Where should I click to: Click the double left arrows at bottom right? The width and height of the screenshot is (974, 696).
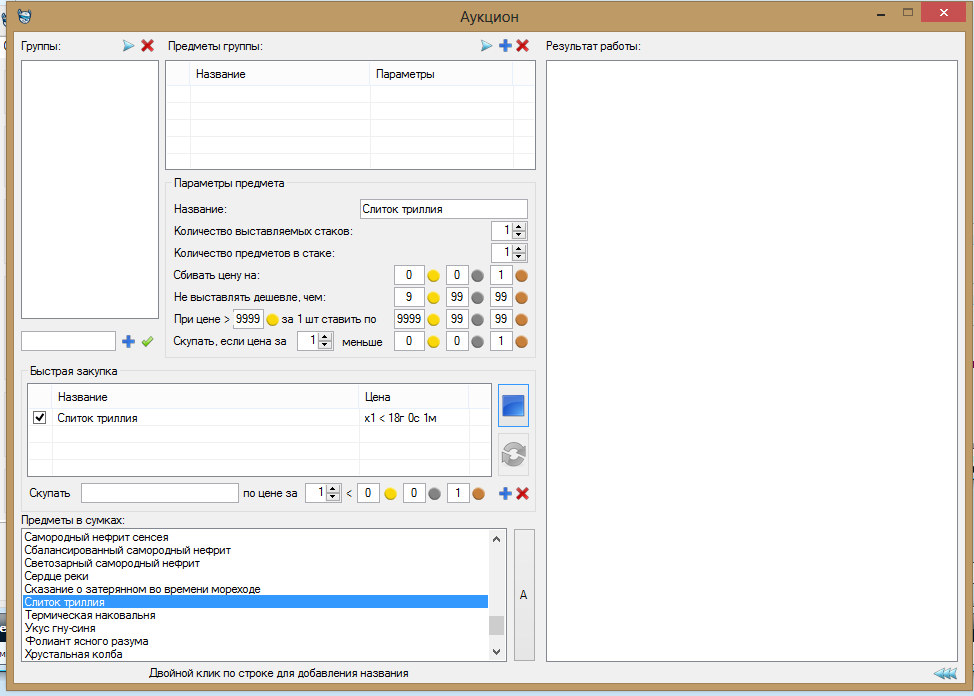pyautogui.click(x=944, y=674)
